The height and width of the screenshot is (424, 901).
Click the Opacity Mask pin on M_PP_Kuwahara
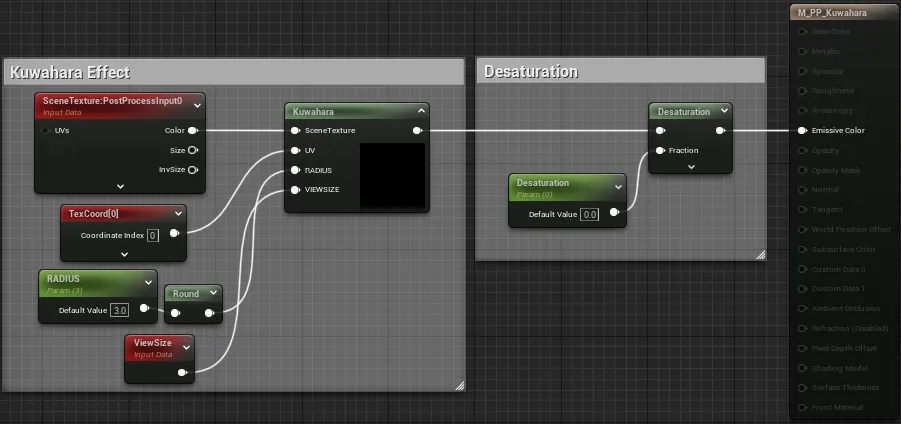tap(802, 171)
